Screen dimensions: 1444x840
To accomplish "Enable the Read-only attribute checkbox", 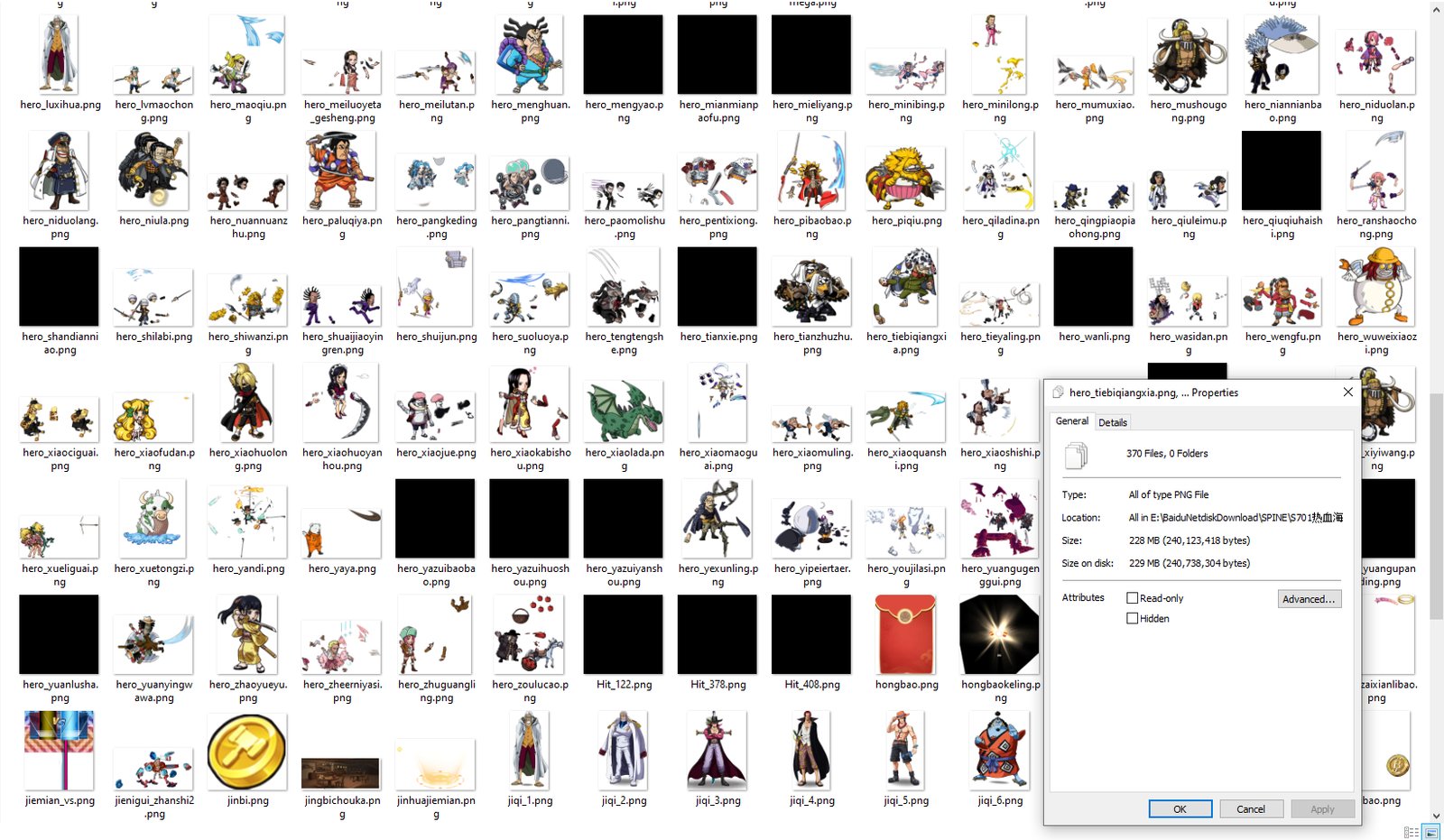I will [1132, 598].
